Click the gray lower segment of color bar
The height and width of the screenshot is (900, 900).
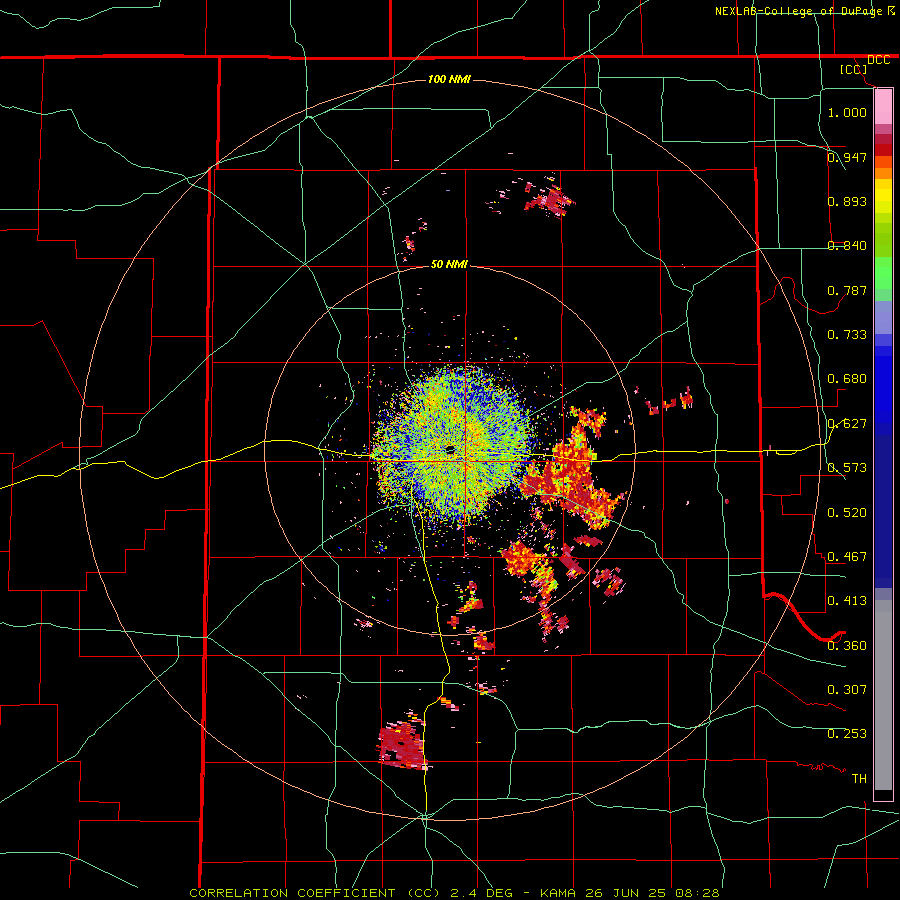point(883,695)
